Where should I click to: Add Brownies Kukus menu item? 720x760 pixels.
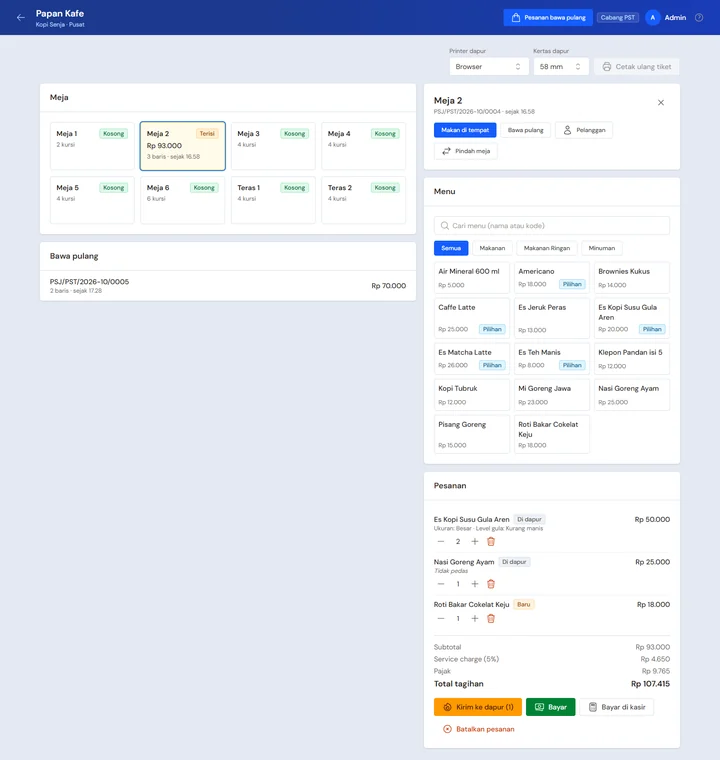pos(632,278)
